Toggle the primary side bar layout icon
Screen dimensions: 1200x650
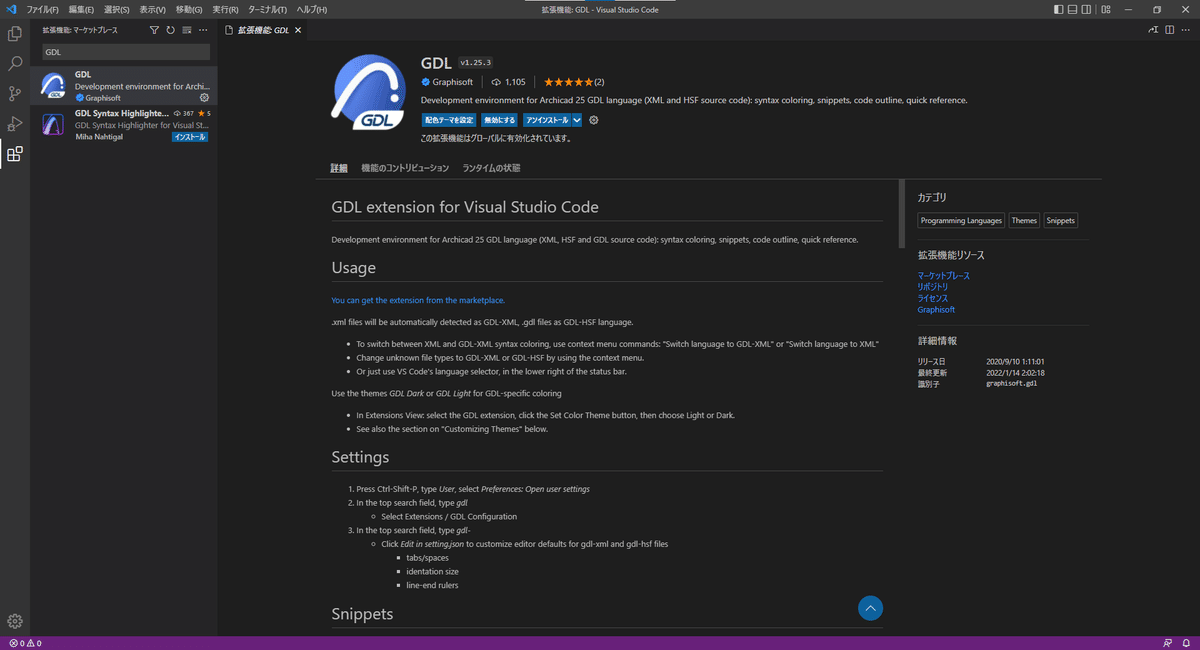point(1059,9)
